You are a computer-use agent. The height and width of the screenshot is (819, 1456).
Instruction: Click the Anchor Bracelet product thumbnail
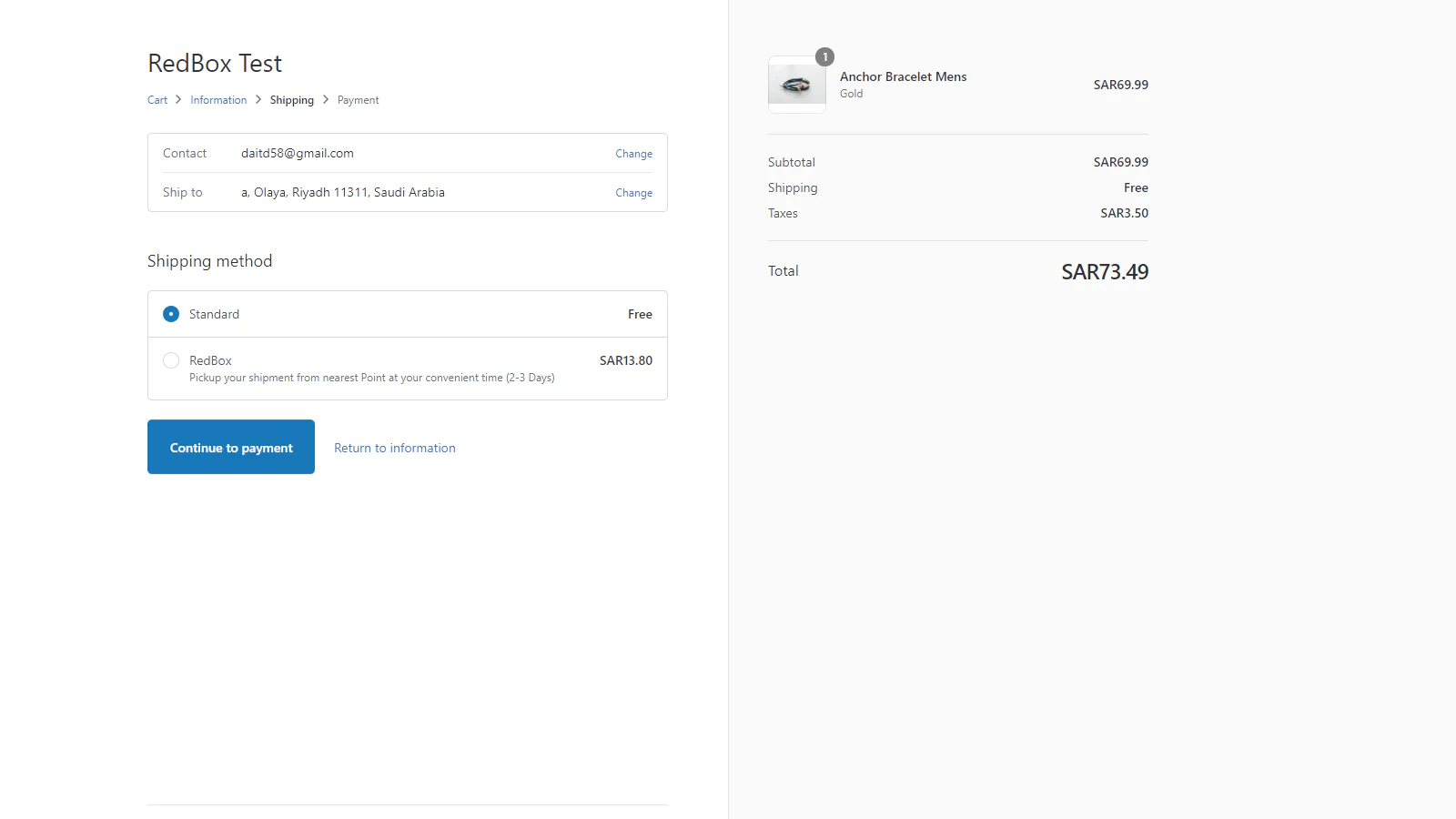click(x=797, y=85)
